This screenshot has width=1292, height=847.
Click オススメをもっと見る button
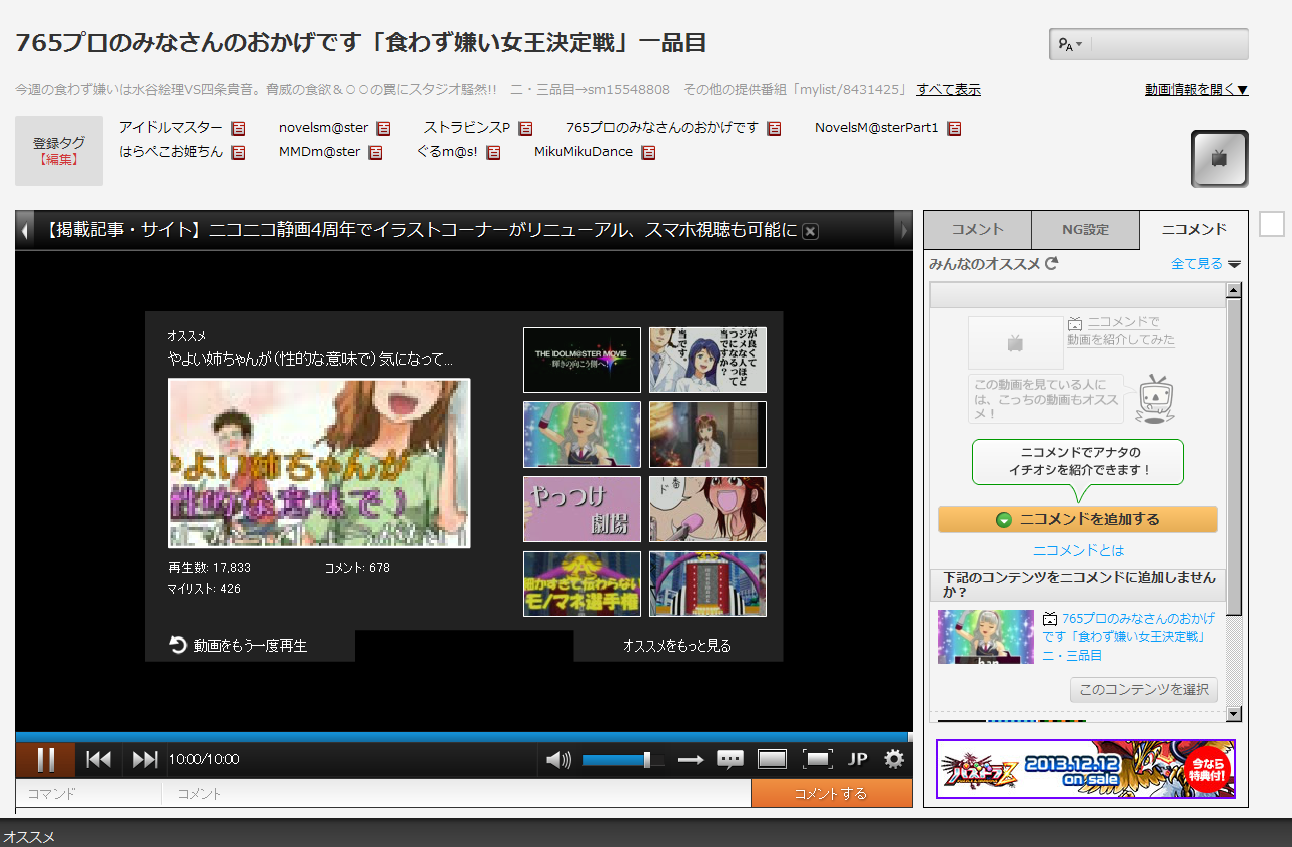(677, 646)
